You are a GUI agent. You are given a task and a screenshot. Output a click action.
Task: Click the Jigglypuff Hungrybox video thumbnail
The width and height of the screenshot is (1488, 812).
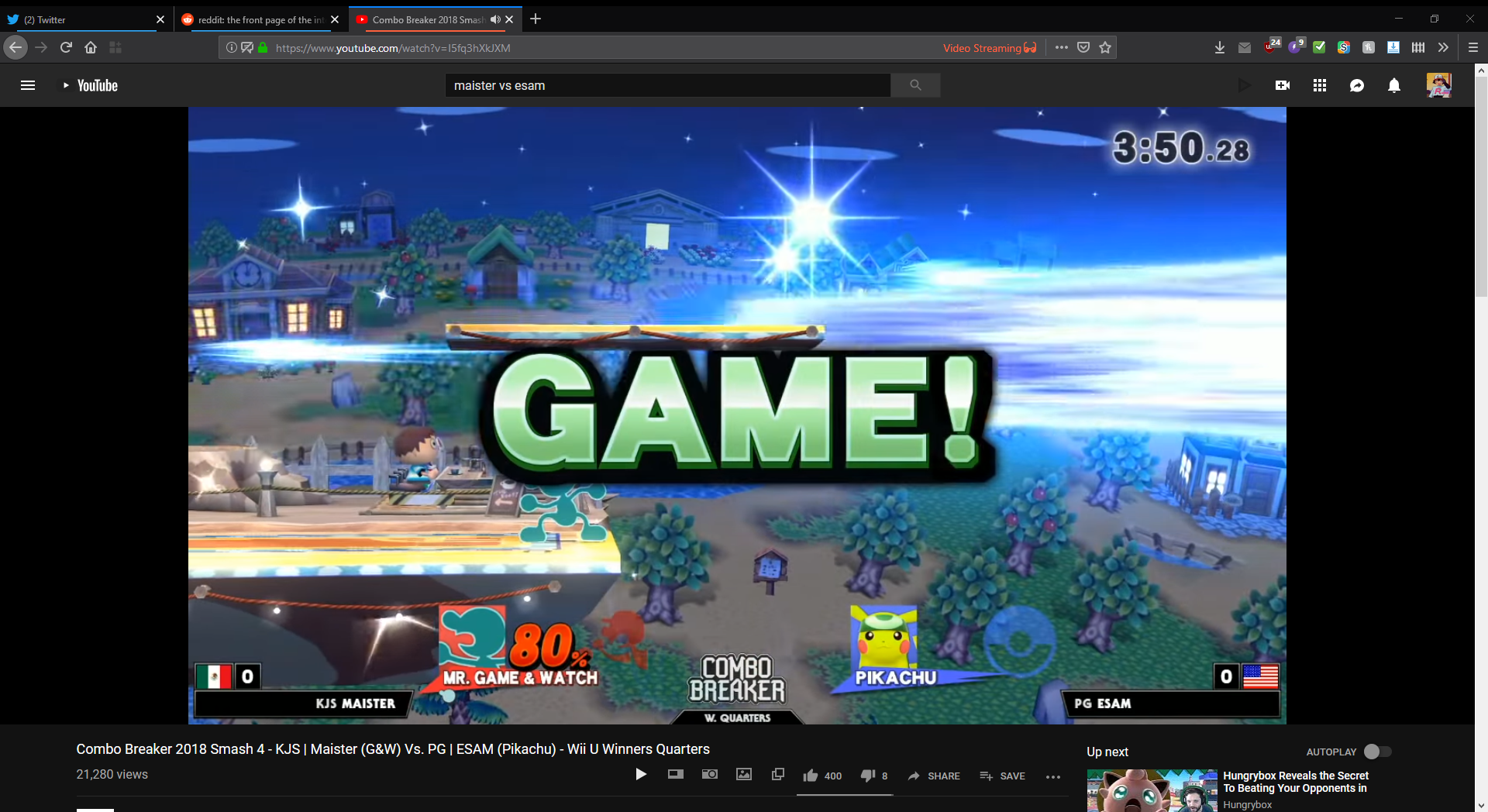(1152, 790)
